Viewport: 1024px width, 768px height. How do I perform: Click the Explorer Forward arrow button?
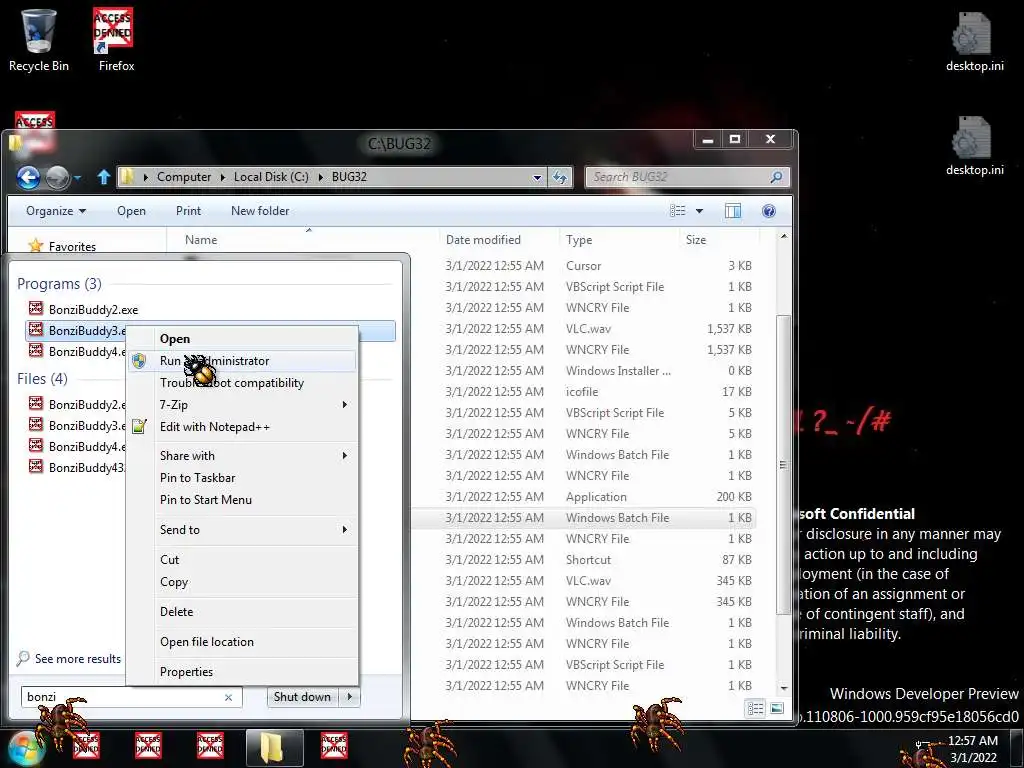(x=57, y=177)
